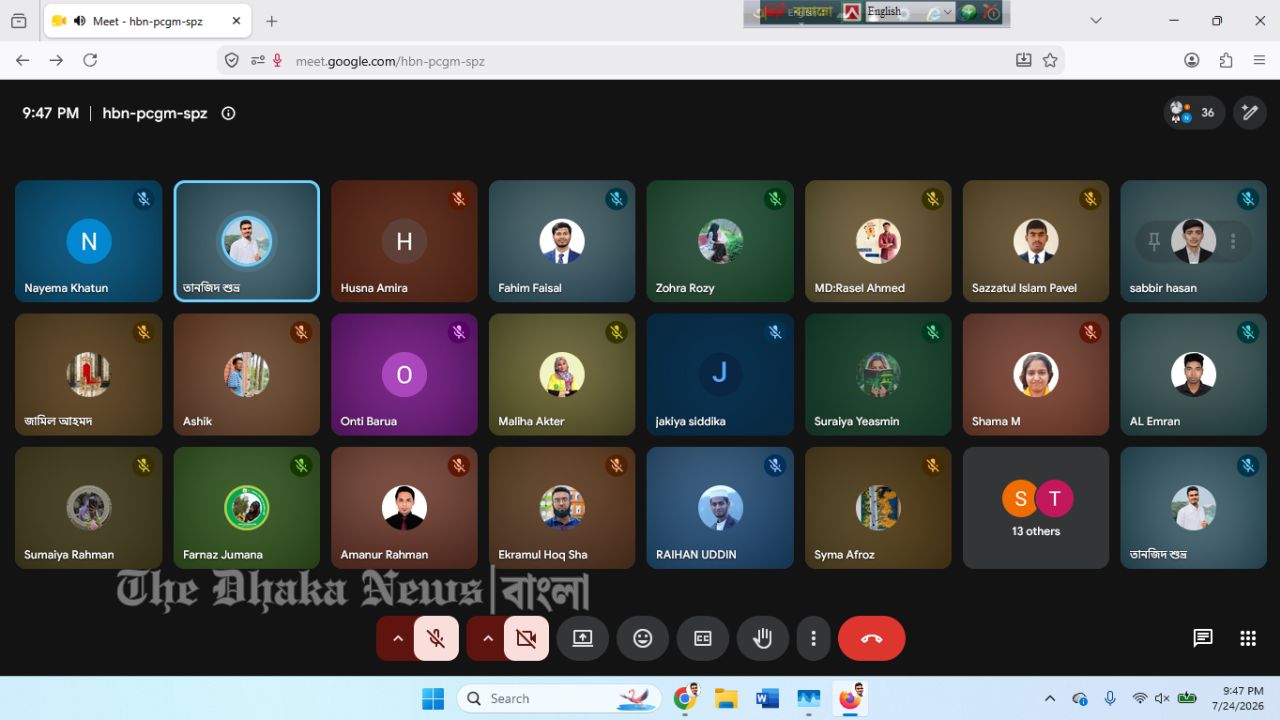1280x720 pixels.
Task: Toggle the microphone mute button
Action: [x=436, y=638]
